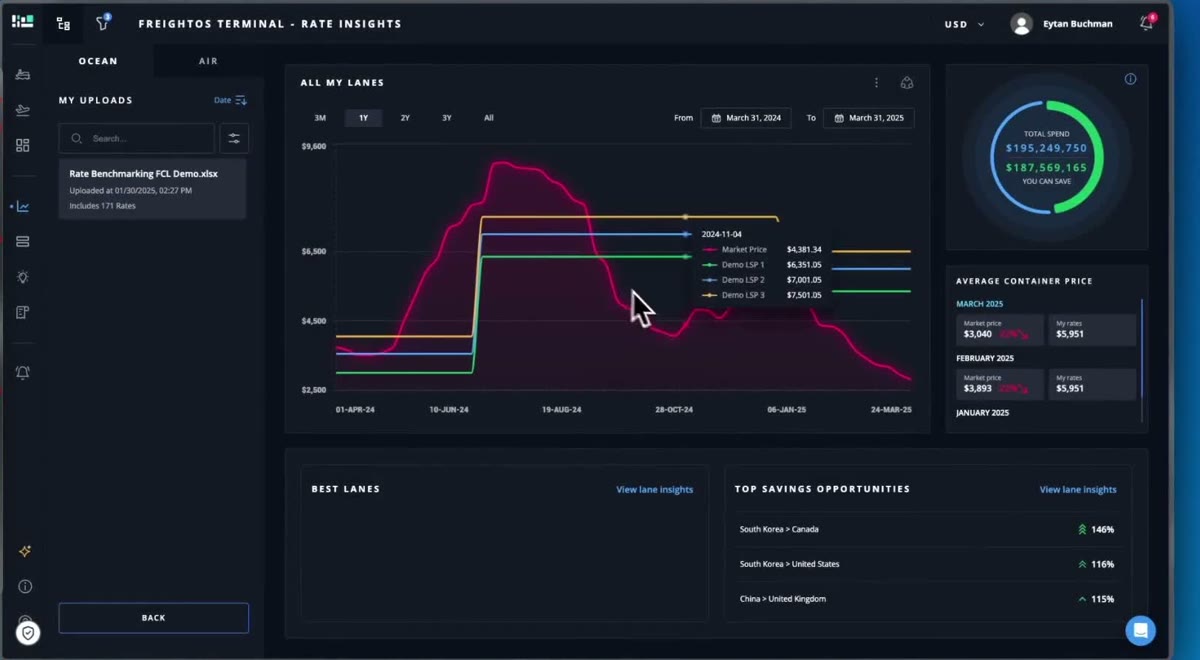Viewport: 1200px width, 660px height.
Task: Click the Back button
Action: tap(153, 618)
